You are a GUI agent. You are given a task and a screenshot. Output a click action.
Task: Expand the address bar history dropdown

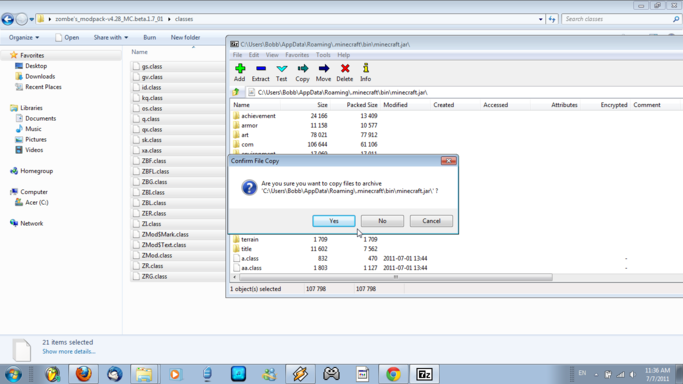541,19
